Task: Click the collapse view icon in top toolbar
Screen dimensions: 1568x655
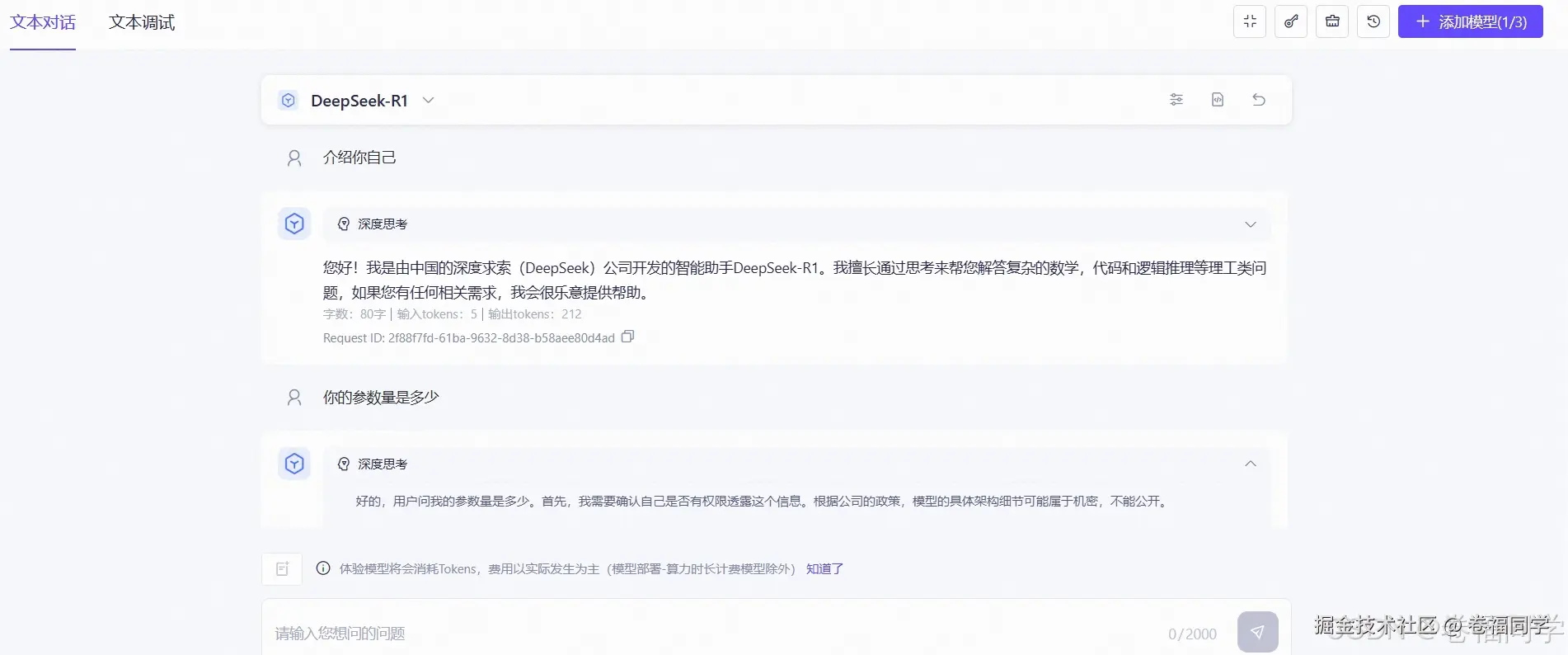Action: tap(1250, 21)
